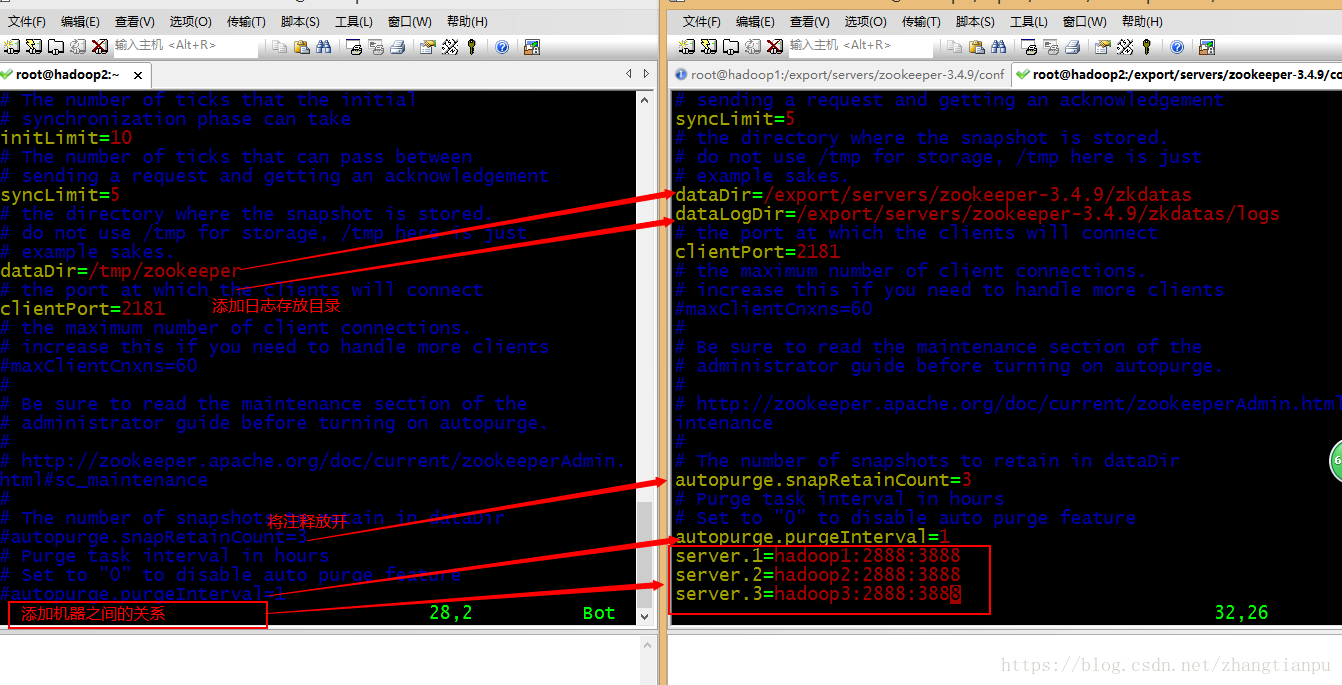Open 编辑(E) menu in left window
The image size is (1342, 685).
[x=81, y=21]
